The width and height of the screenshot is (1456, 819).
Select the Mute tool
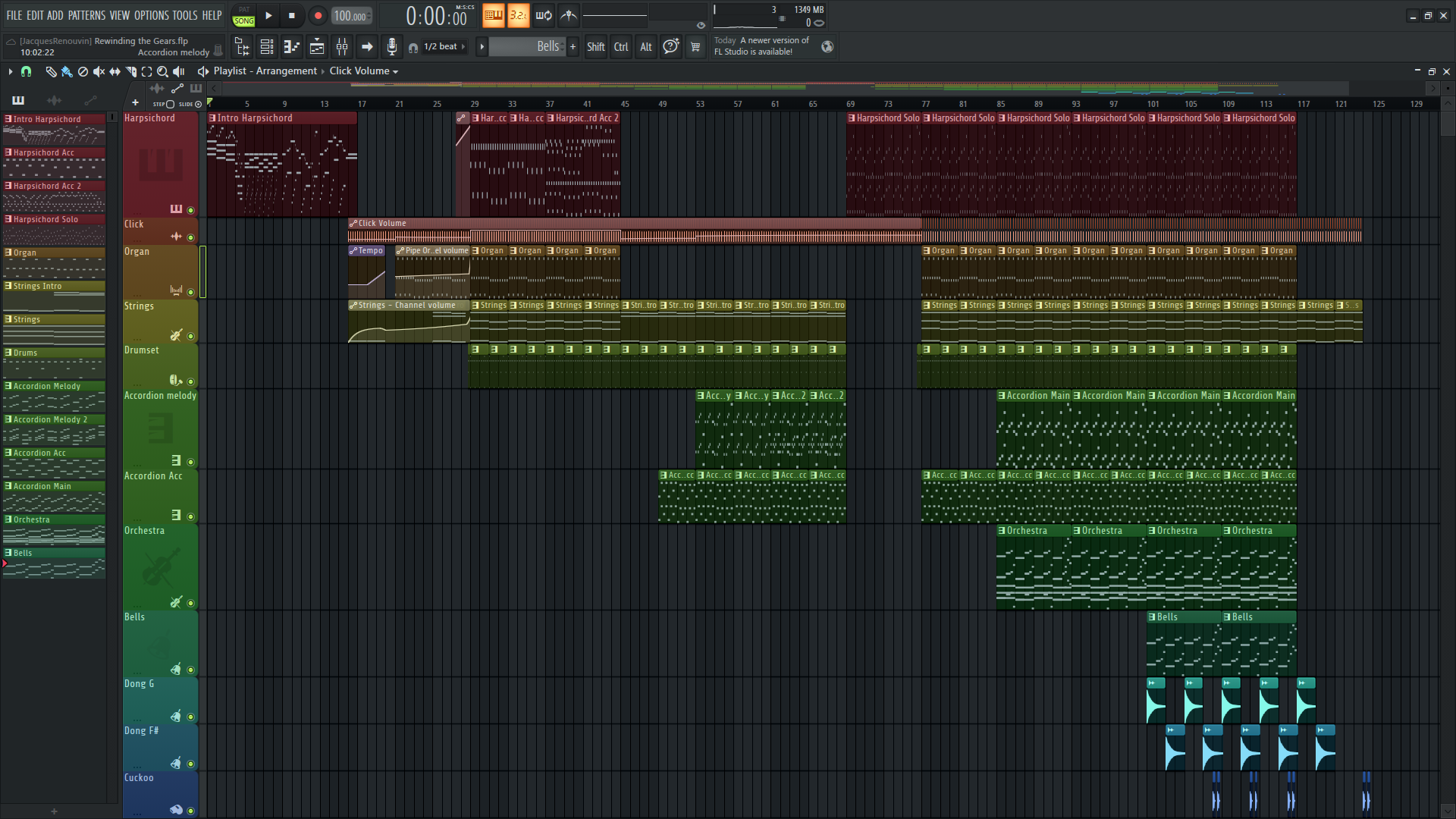(x=99, y=71)
